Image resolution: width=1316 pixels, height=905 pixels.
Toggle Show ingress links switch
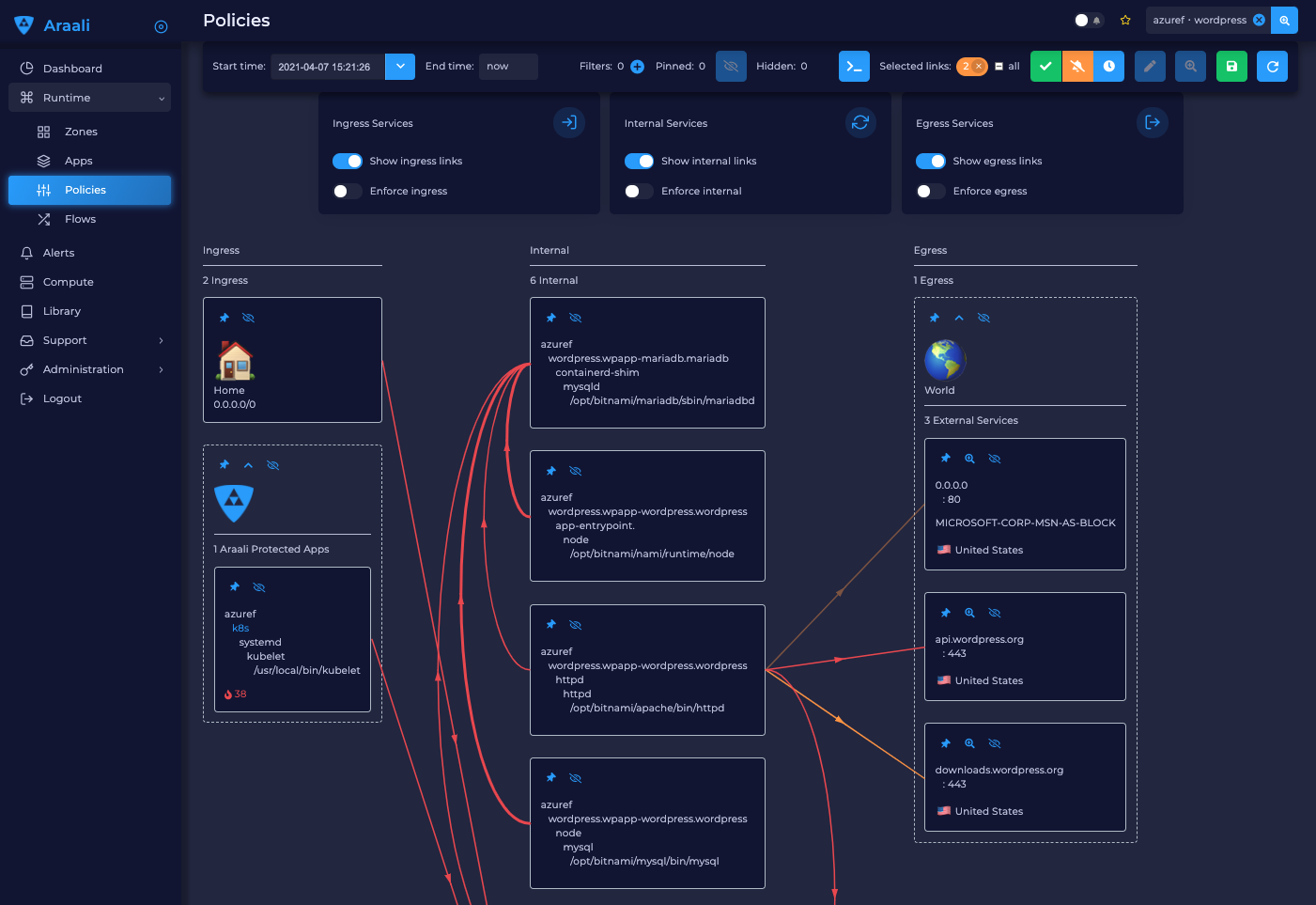point(348,161)
